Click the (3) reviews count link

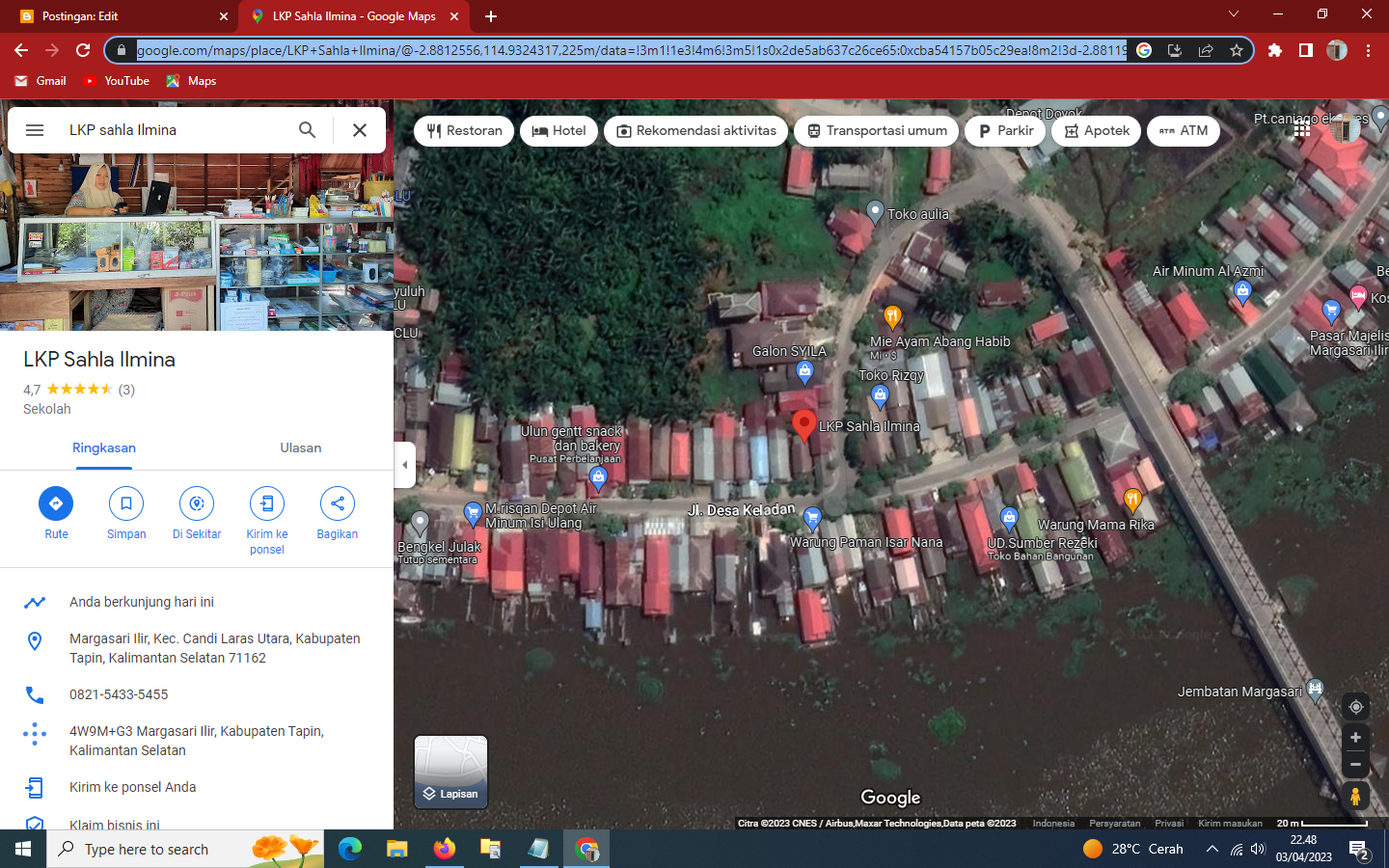point(126,390)
